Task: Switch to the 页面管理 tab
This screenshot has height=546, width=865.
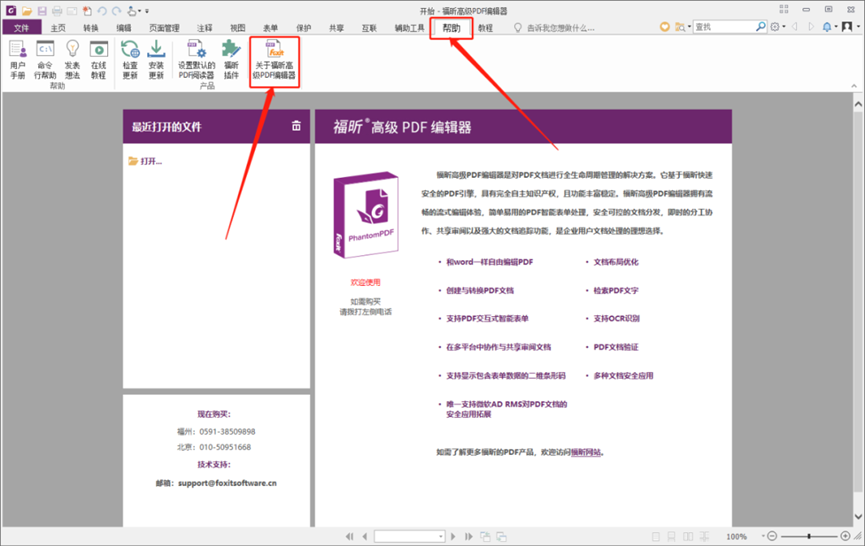Action: coord(164,28)
